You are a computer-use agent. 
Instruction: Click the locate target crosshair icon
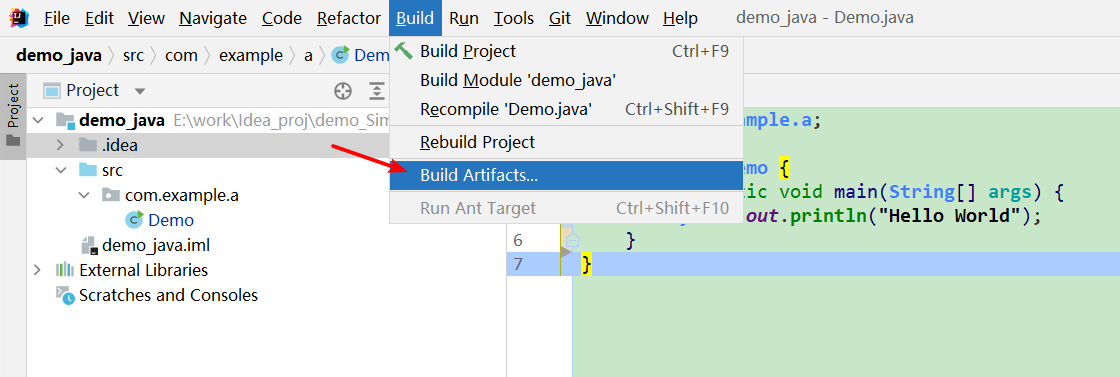344,91
